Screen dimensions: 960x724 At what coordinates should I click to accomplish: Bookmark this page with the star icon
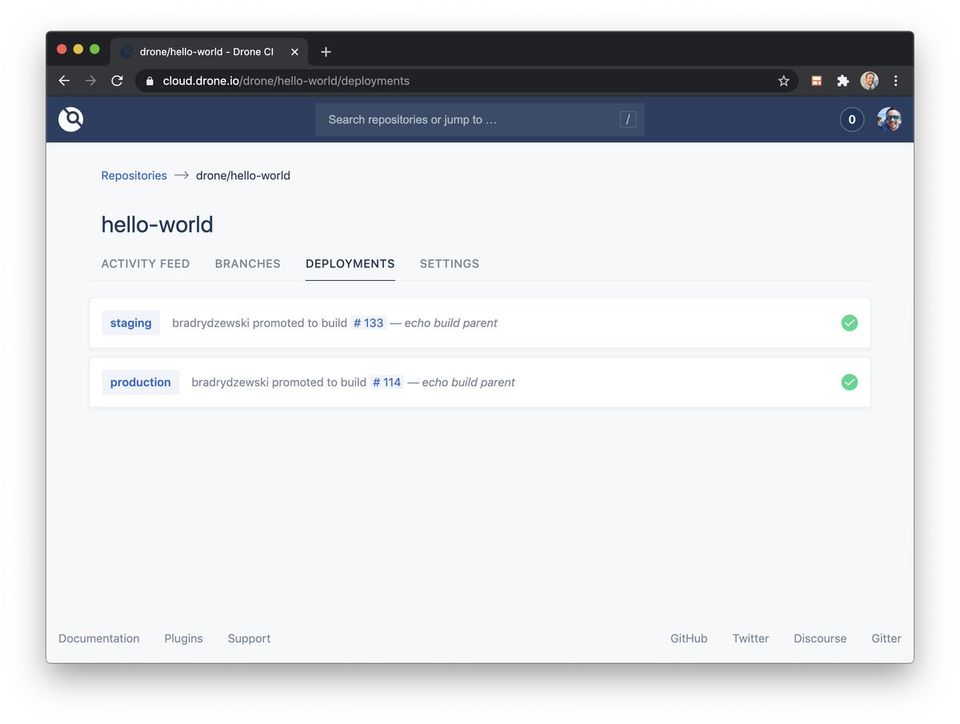783,81
